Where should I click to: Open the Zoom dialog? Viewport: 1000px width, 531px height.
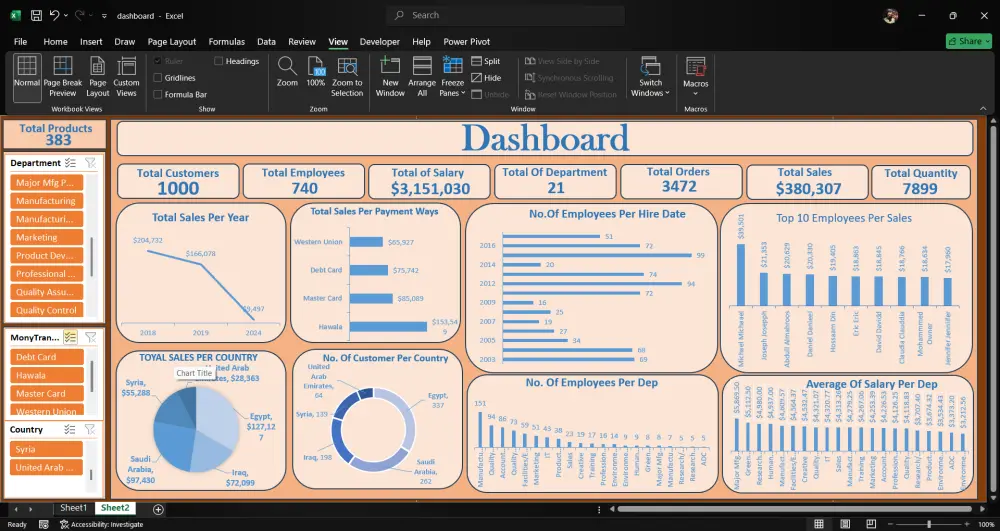tap(287, 72)
